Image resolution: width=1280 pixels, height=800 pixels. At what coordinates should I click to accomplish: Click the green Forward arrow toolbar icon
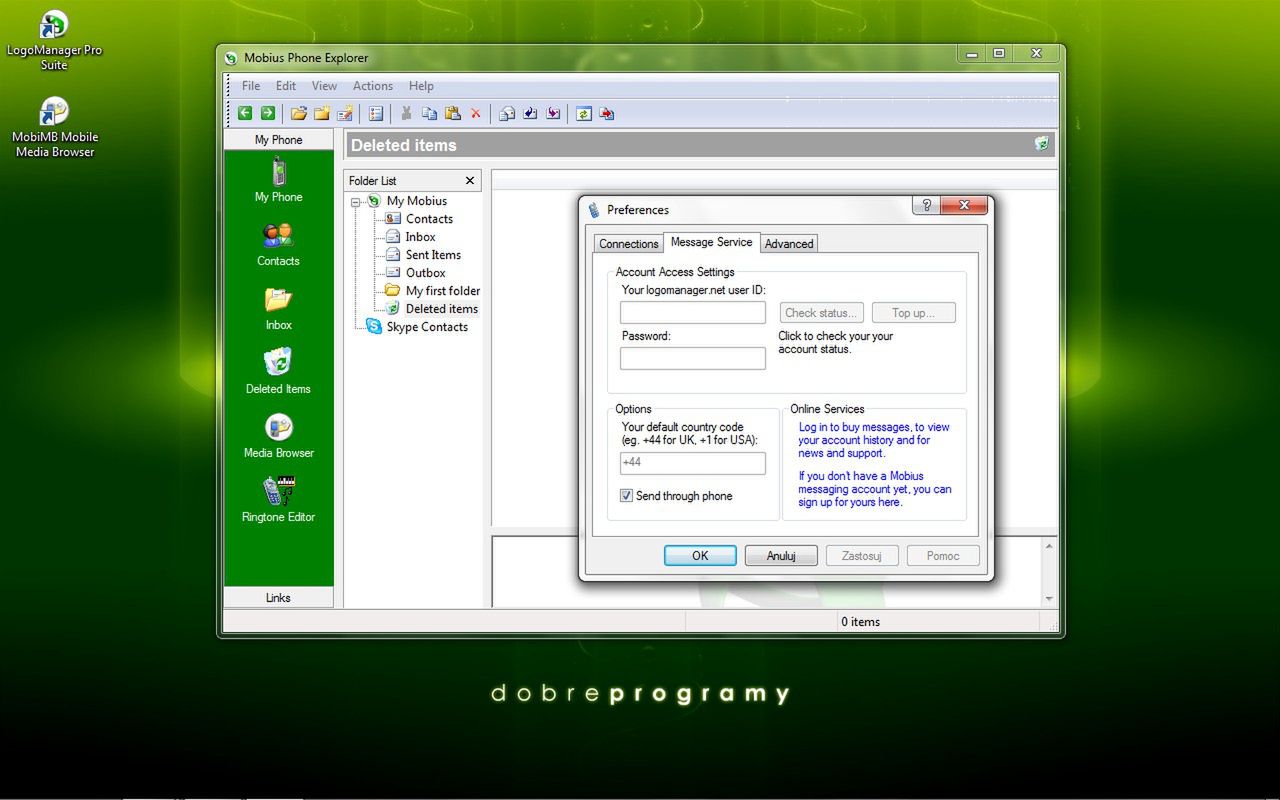tap(268, 113)
